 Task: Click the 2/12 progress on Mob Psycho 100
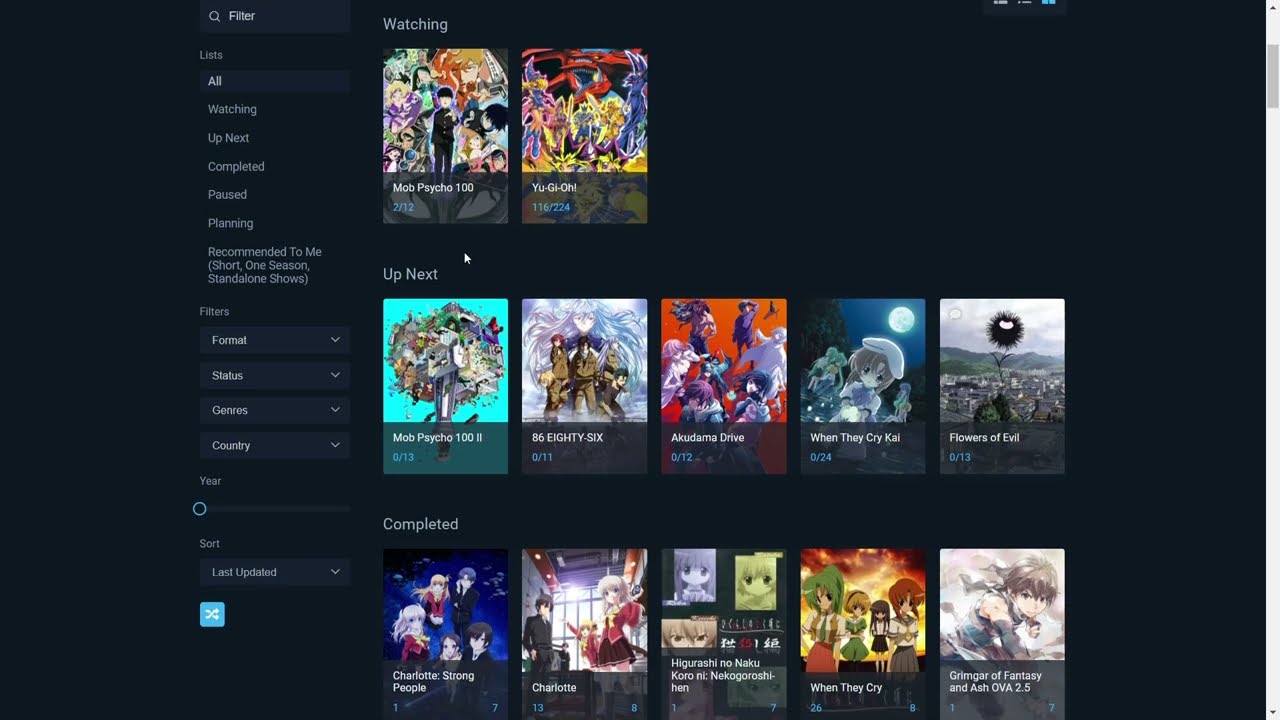coord(403,208)
